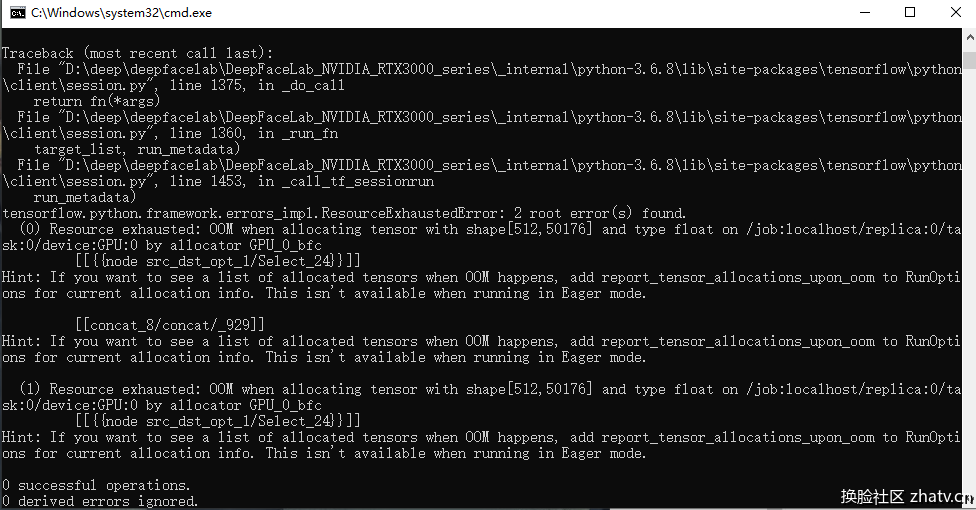Click the 'line 1453, in _call_tf_sessionrun' text
Screen dimensions: 976x510
[302, 181]
